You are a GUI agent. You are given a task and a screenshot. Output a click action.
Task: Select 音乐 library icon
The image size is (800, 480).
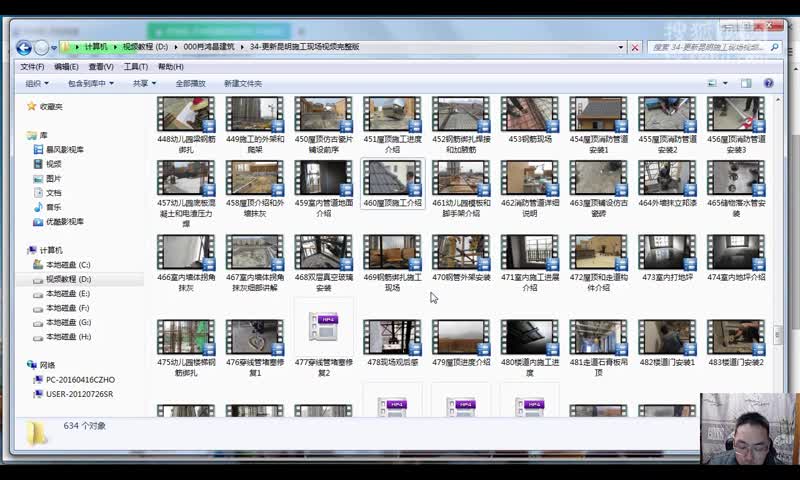pyautogui.click(x=38, y=207)
